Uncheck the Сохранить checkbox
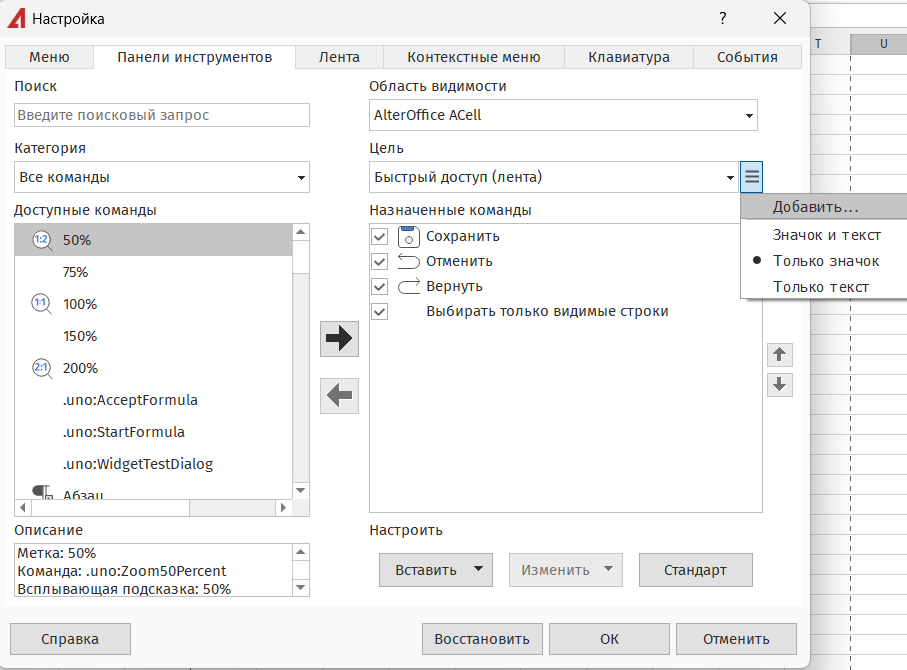The width and height of the screenshot is (907, 670). 379,237
